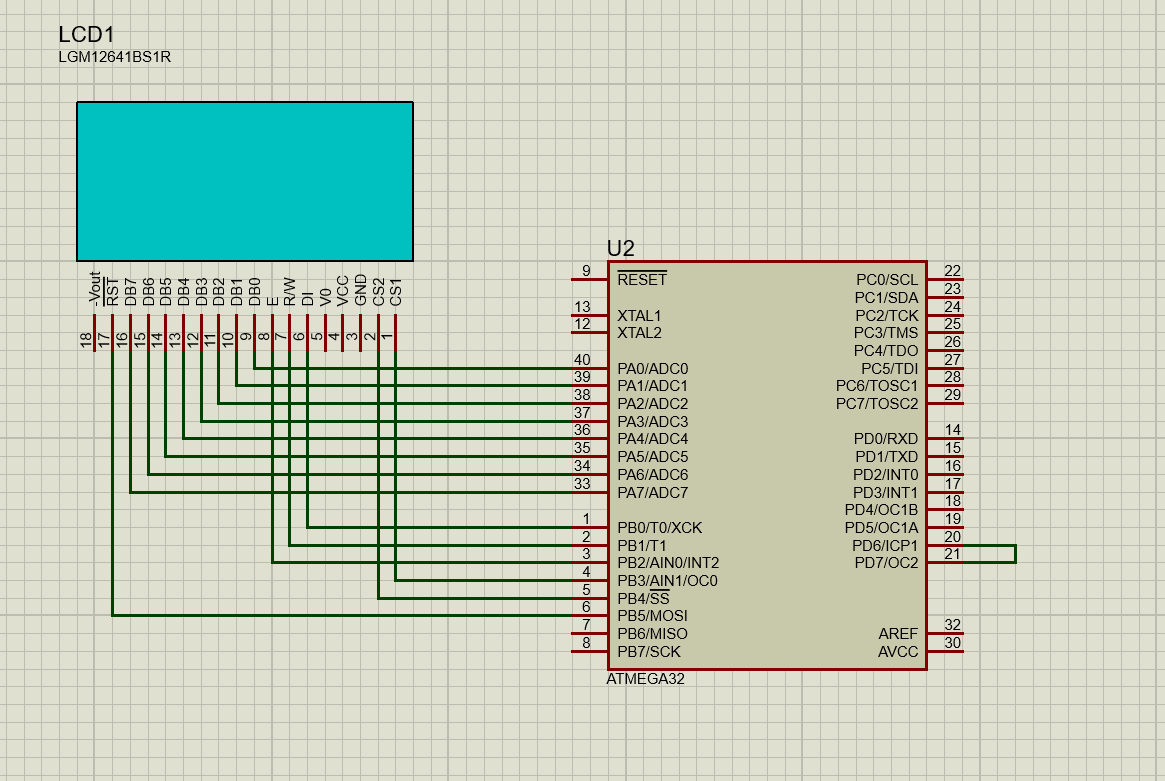Click the CS2 pin label on LCD1

[378, 292]
